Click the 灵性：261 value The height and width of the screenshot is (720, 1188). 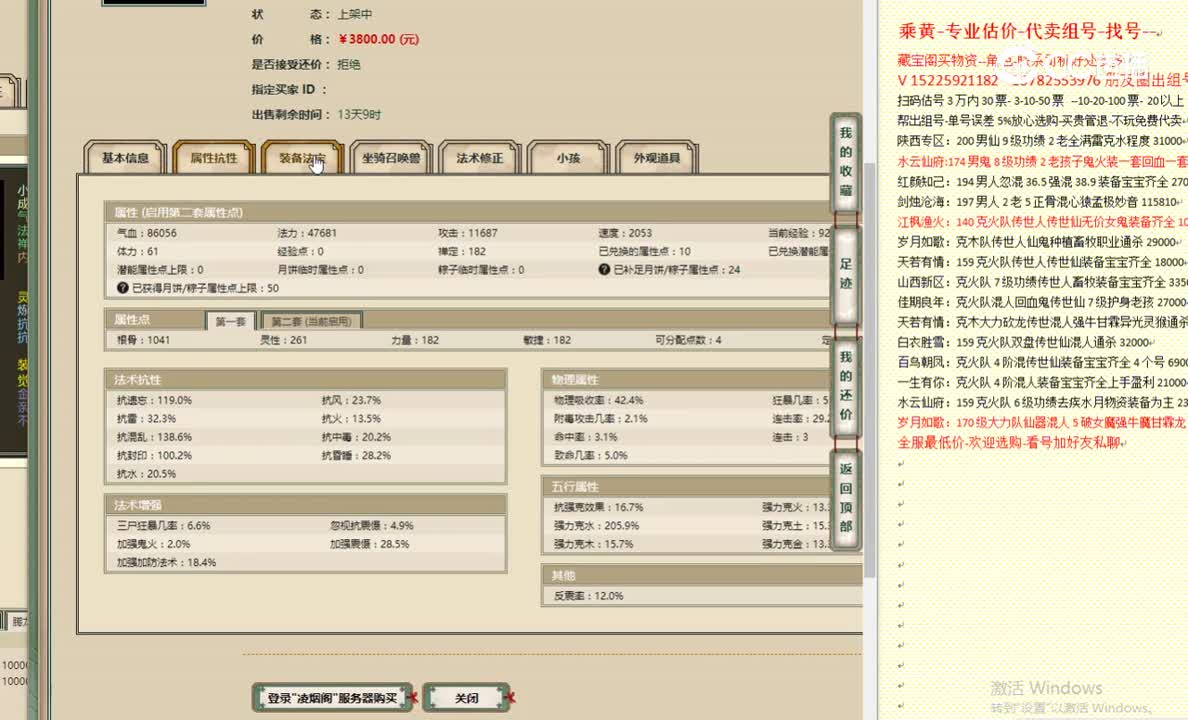point(283,340)
